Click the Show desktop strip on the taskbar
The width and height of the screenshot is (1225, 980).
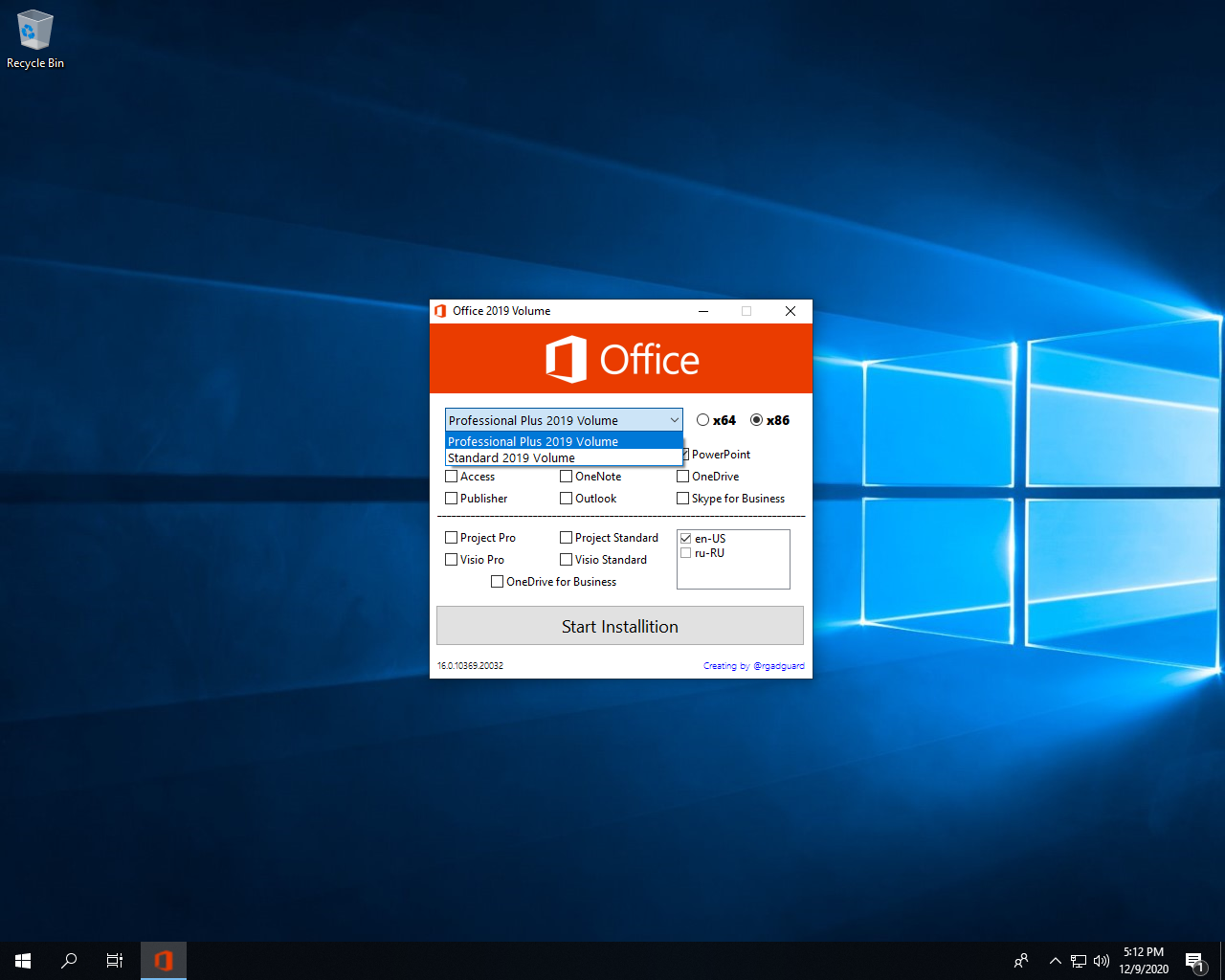pos(1222,961)
